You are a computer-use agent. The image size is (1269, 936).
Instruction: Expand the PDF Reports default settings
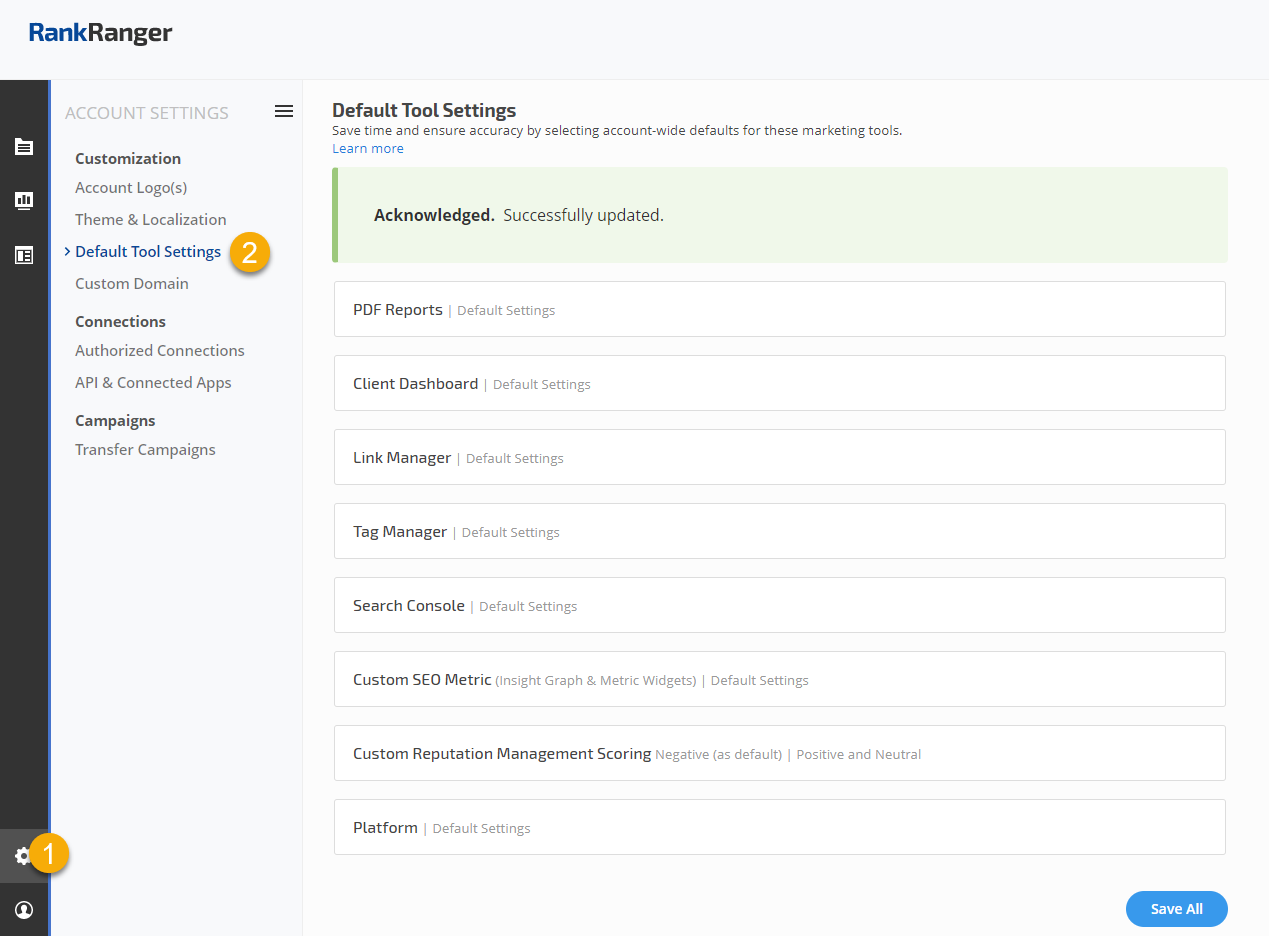779,310
